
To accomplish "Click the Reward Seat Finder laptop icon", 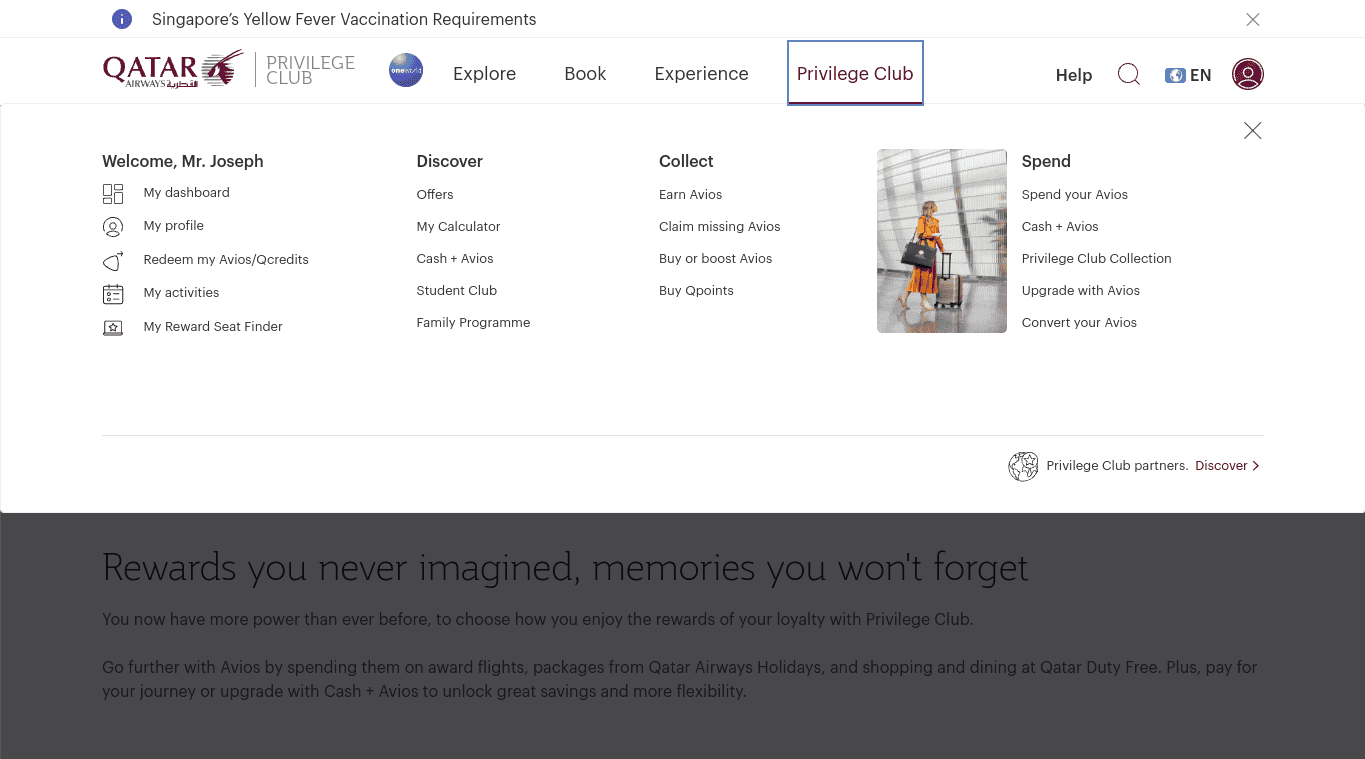I will click(x=113, y=327).
